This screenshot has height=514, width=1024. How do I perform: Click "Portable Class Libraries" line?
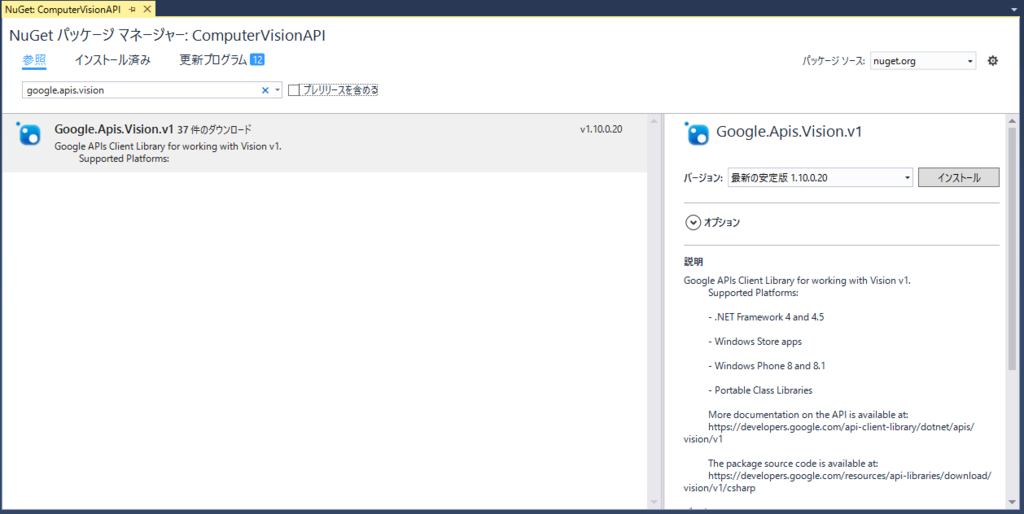(x=760, y=390)
